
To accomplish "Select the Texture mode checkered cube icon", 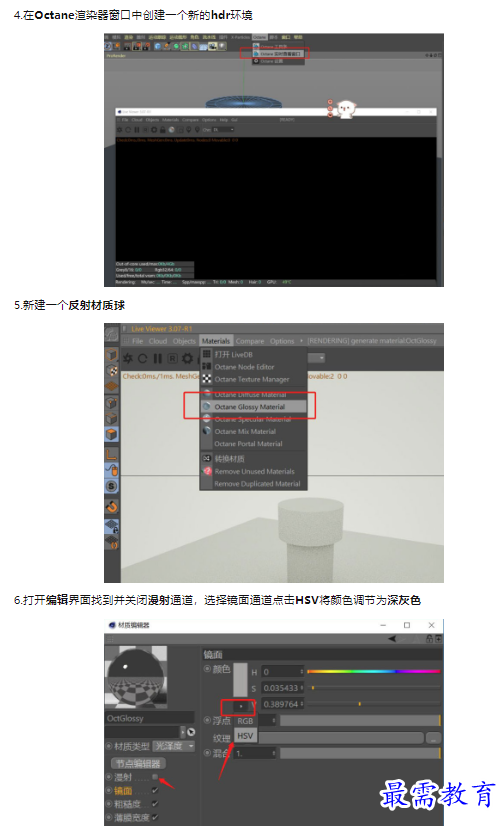I will [x=112, y=371].
